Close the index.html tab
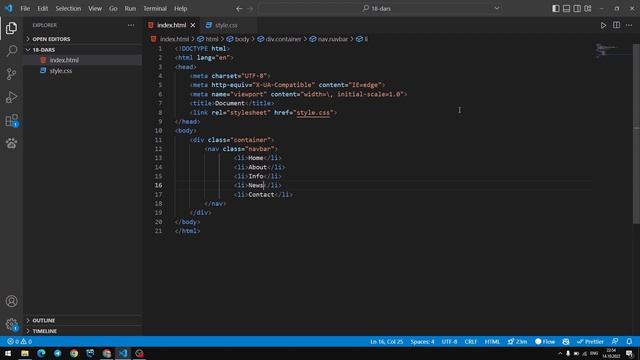Screen dimensions: 640x360 (x=193, y=25)
